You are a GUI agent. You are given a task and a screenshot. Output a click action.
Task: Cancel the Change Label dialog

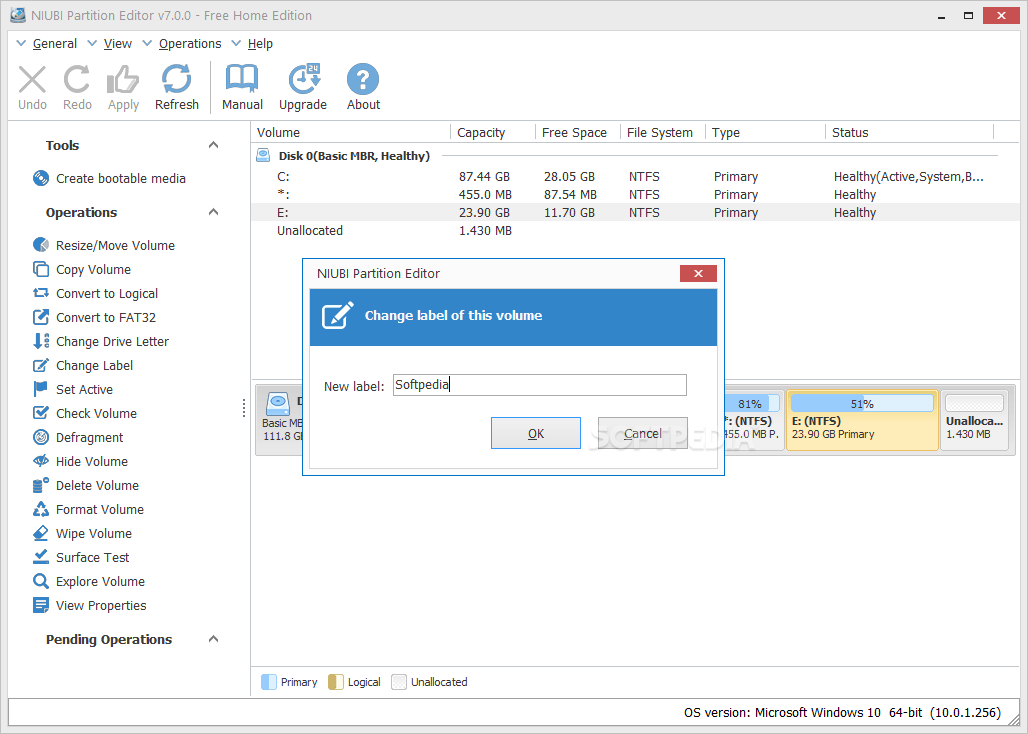642,433
